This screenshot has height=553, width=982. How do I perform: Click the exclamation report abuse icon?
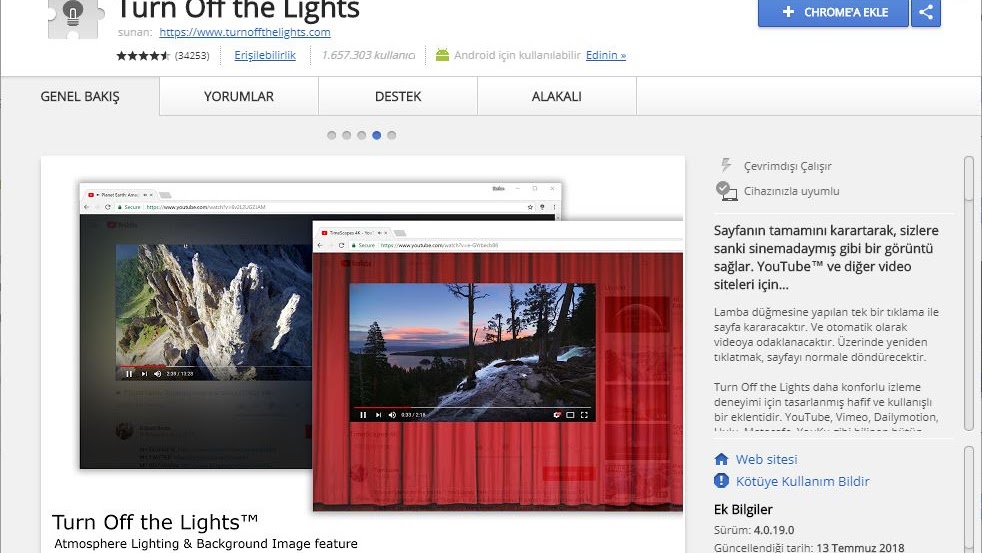coord(721,481)
